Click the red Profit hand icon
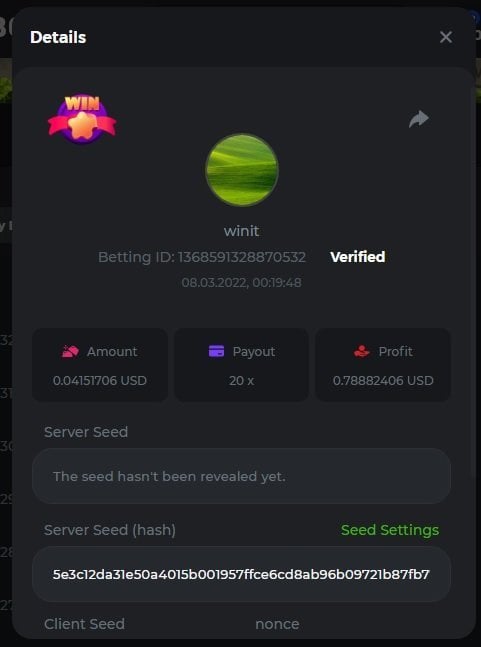481x647 pixels. 362,351
